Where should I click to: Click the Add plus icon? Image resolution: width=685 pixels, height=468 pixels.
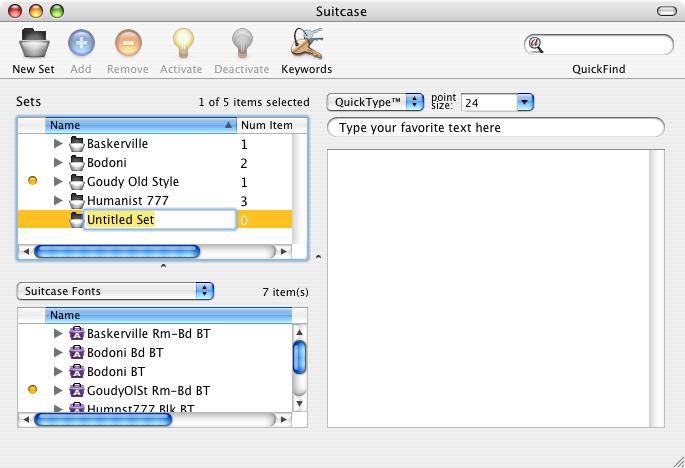coord(81,43)
